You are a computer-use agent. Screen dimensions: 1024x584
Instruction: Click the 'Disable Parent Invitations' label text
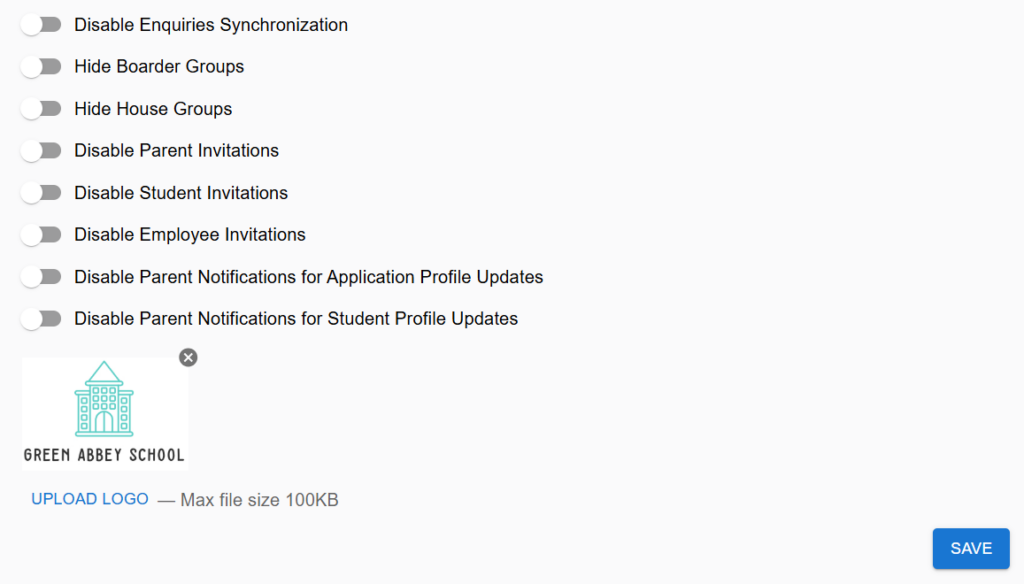coord(176,151)
